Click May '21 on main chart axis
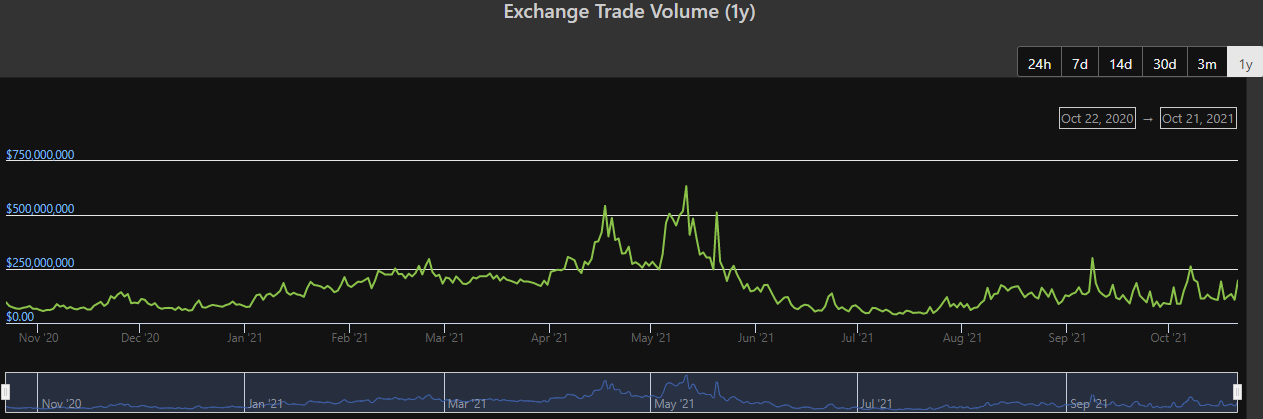 pyautogui.click(x=650, y=338)
